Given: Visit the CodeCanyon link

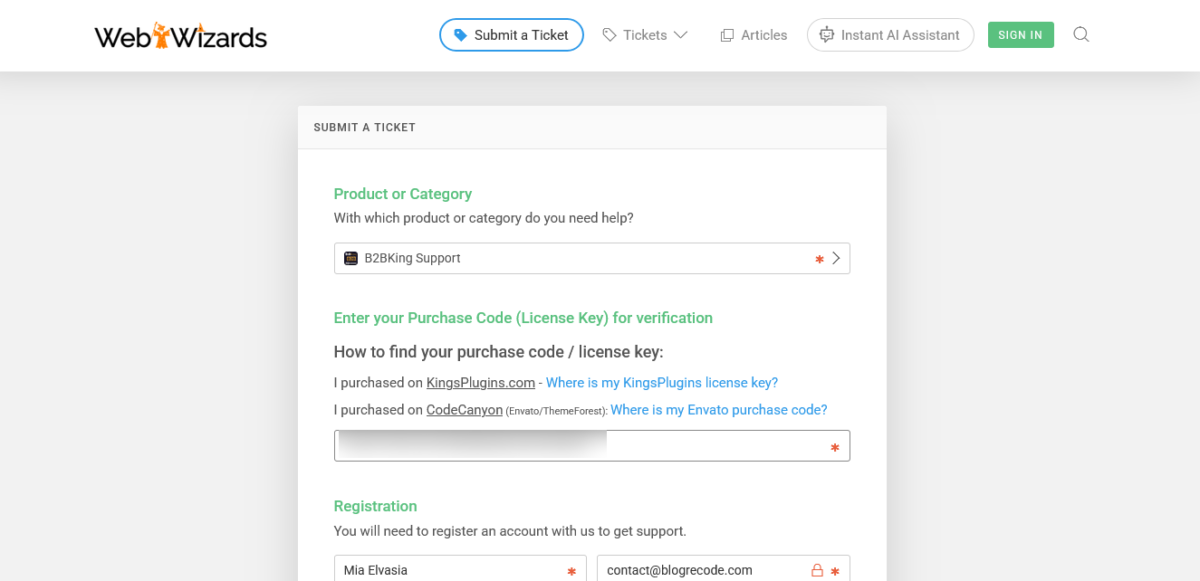Looking at the screenshot, I should 464,410.
